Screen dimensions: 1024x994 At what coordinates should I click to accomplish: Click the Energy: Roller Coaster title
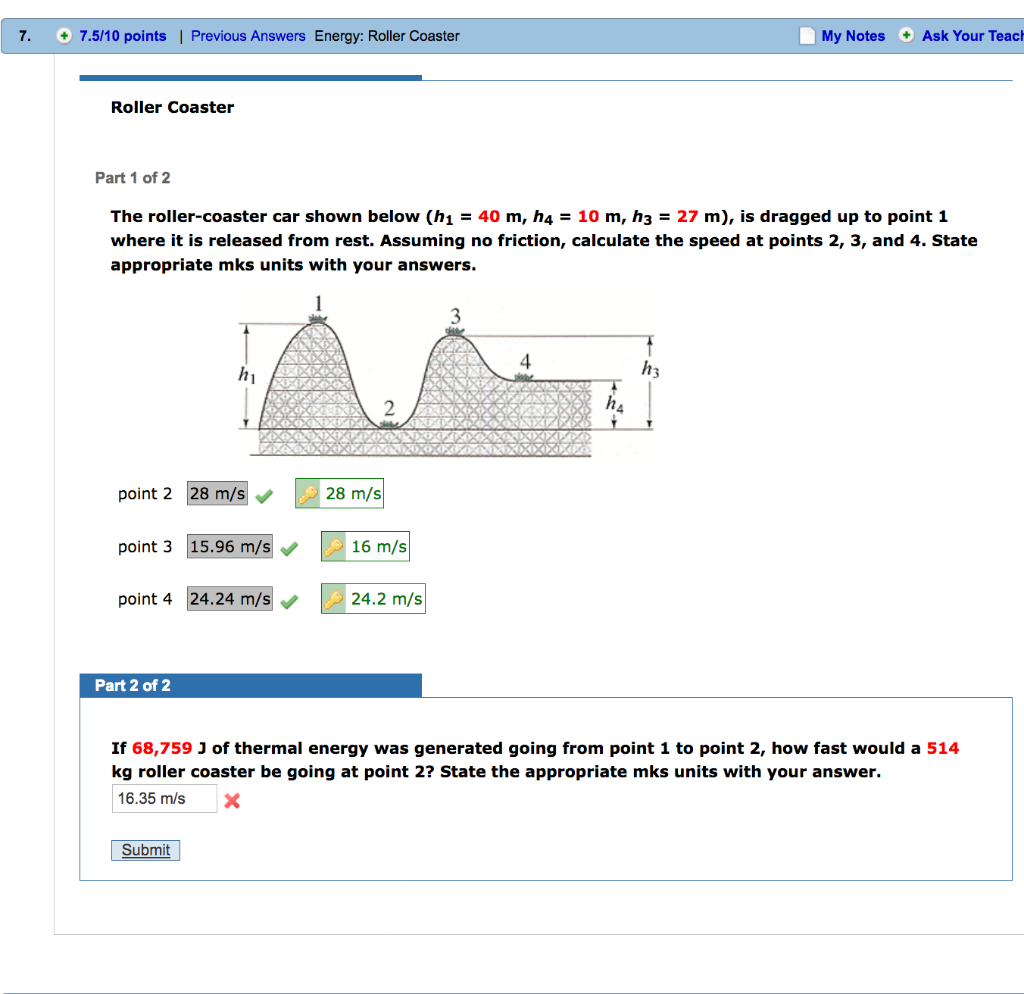387,36
